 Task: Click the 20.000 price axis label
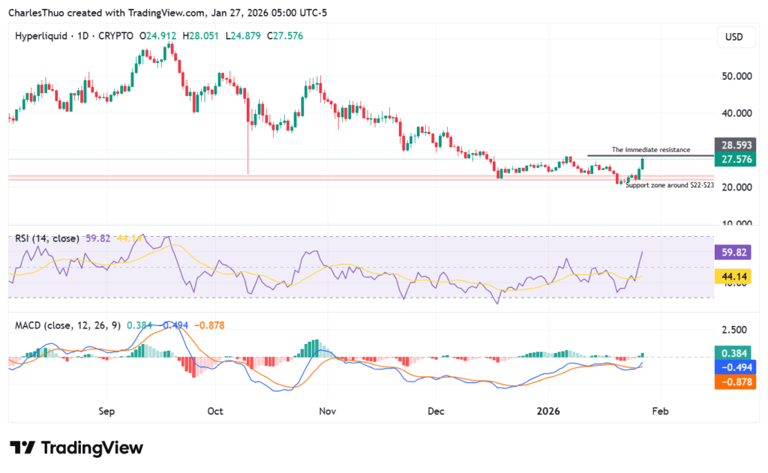pyautogui.click(x=737, y=187)
